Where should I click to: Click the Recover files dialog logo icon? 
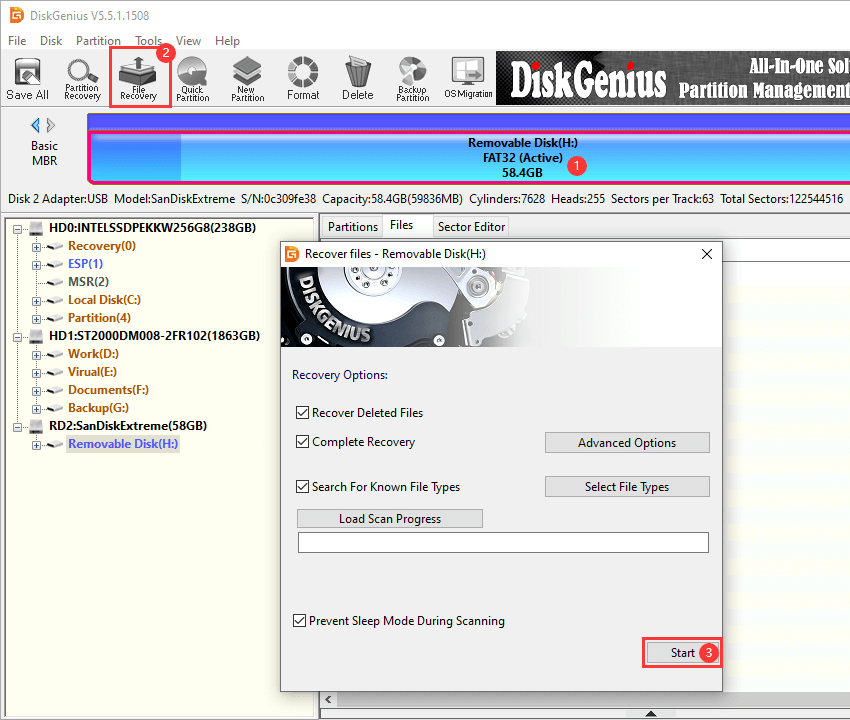pyautogui.click(x=292, y=254)
